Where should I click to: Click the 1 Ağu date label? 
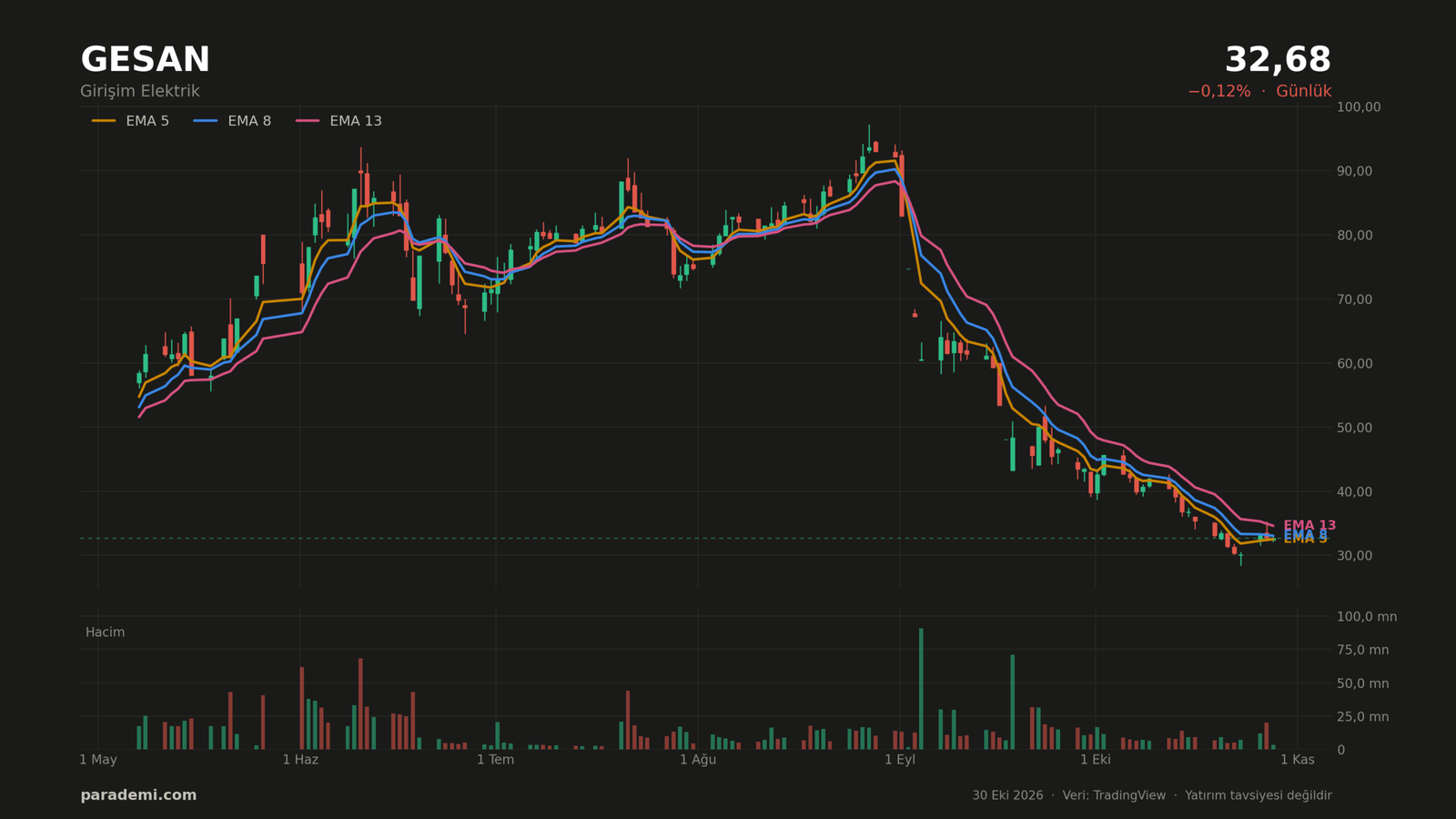click(698, 760)
